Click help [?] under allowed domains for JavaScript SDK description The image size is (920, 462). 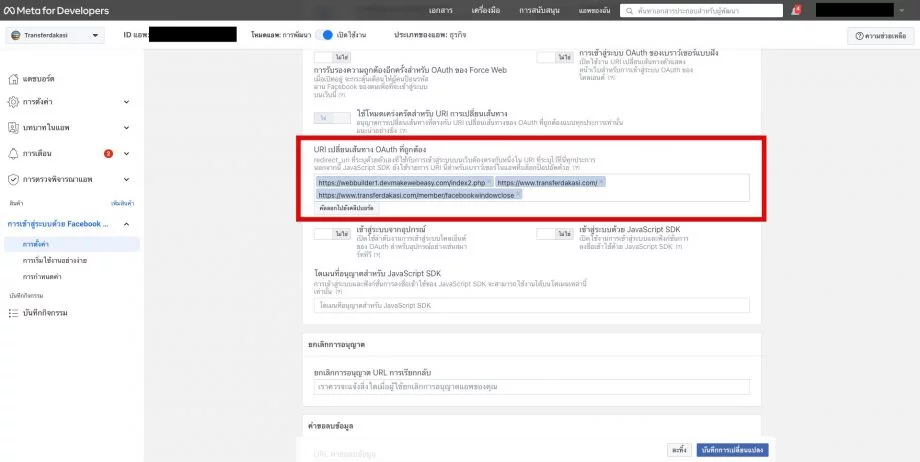click(338, 291)
